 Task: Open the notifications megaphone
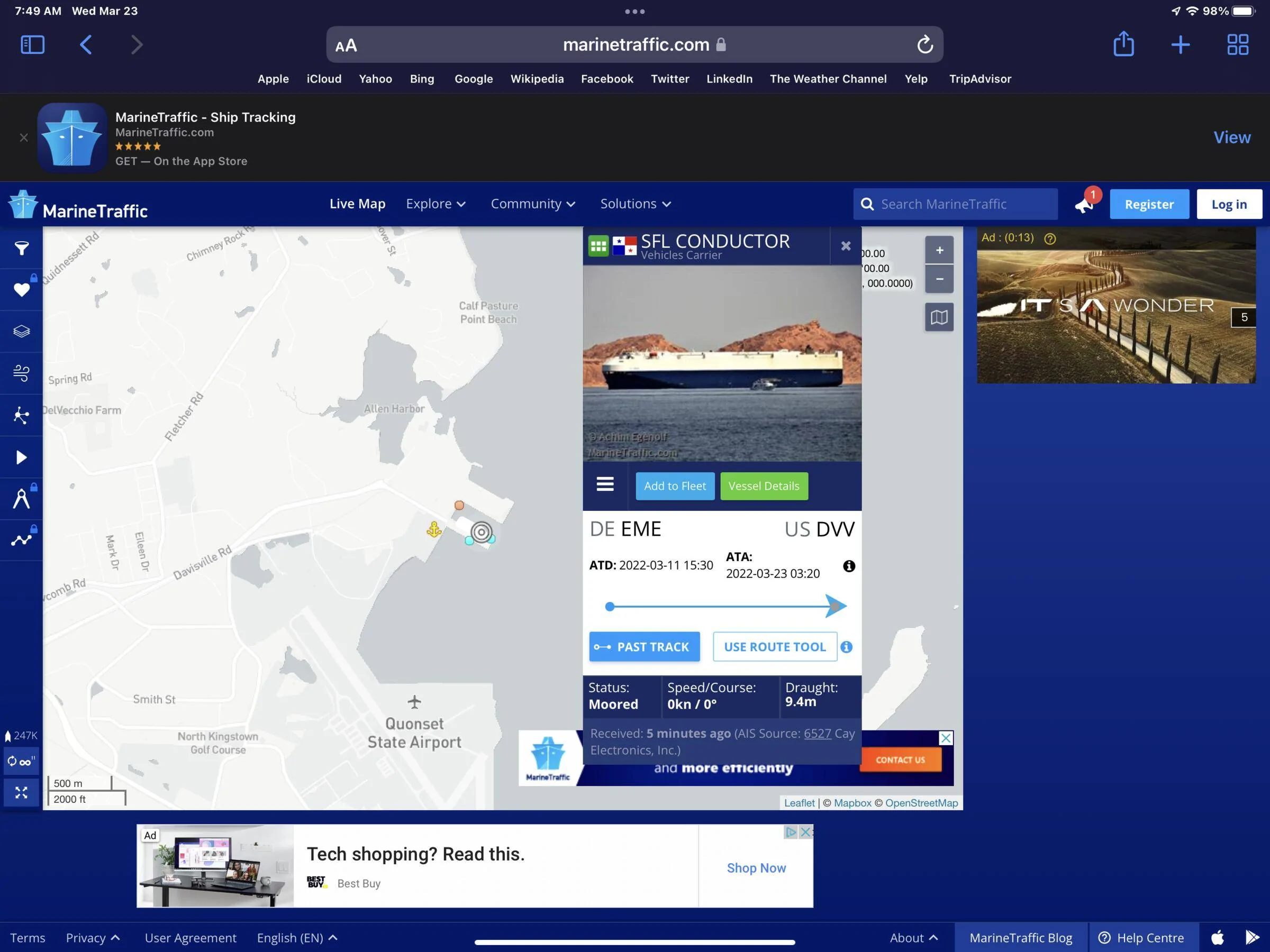(x=1084, y=204)
